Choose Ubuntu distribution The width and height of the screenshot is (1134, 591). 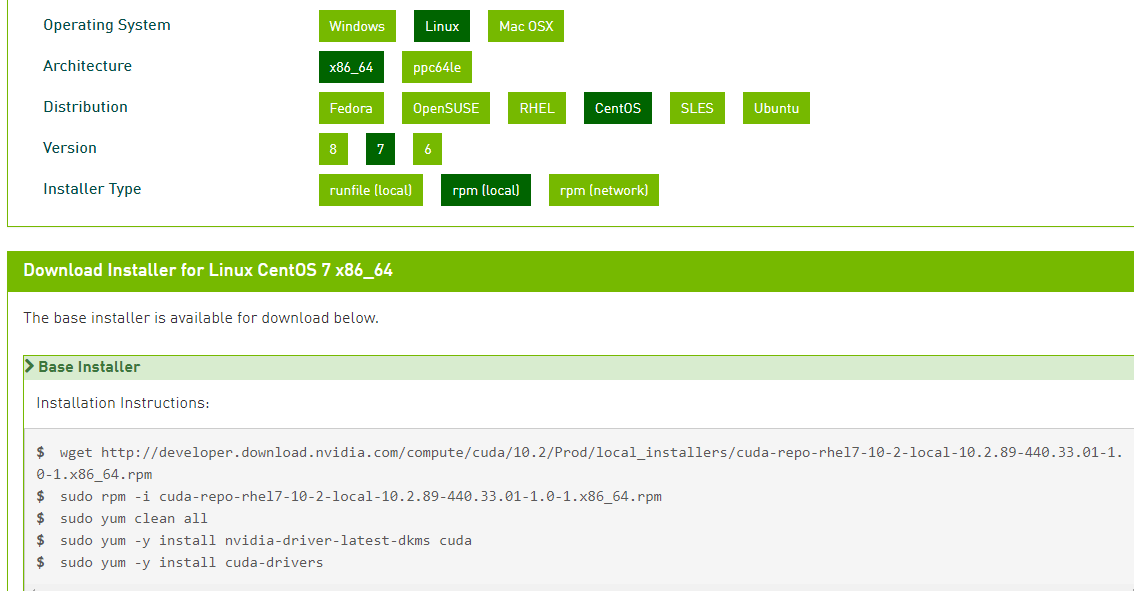click(x=776, y=108)
